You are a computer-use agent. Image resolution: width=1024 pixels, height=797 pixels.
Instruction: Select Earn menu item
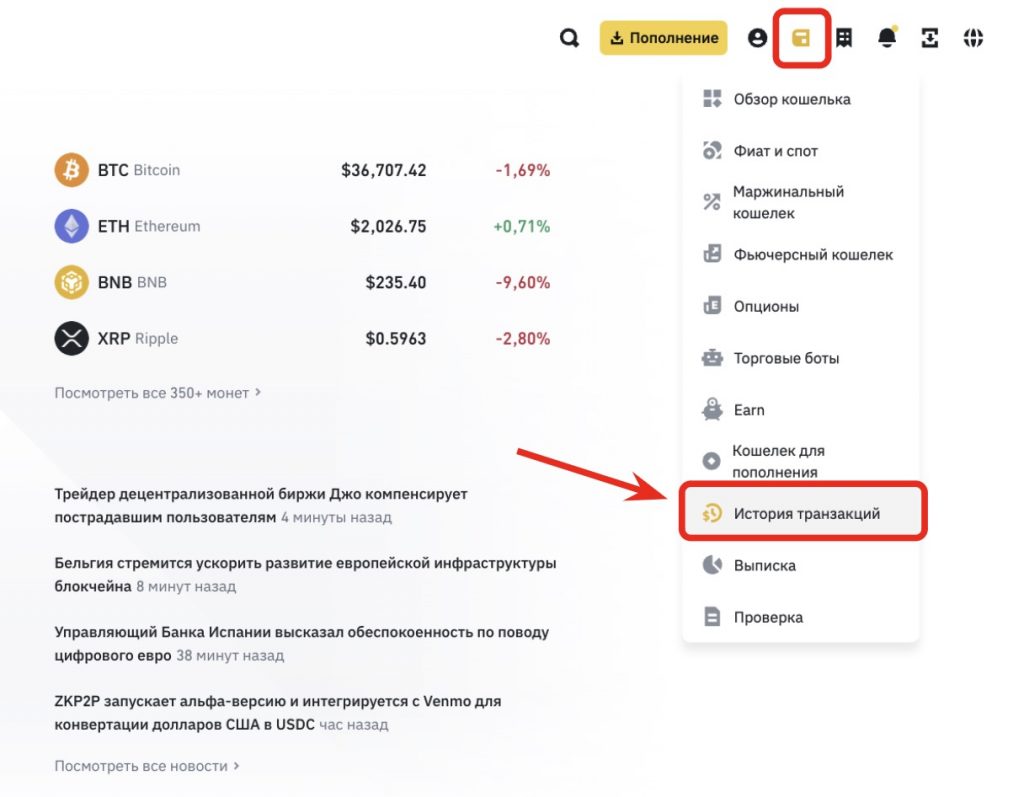pyautogui.click(x=801, y=410)
